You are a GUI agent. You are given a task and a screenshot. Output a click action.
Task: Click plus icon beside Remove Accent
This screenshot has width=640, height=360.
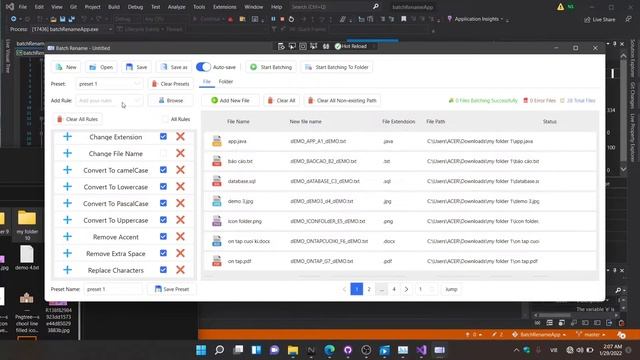68,237
